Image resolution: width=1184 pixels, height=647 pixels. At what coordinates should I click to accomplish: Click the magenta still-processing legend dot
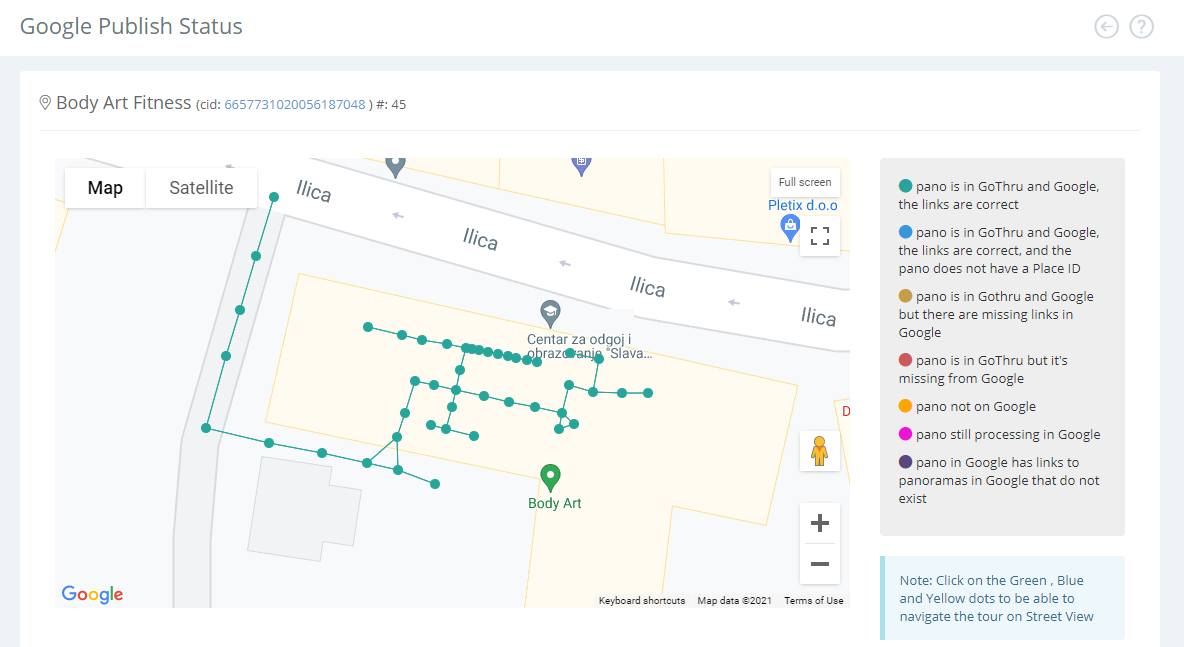click(905, 434)
